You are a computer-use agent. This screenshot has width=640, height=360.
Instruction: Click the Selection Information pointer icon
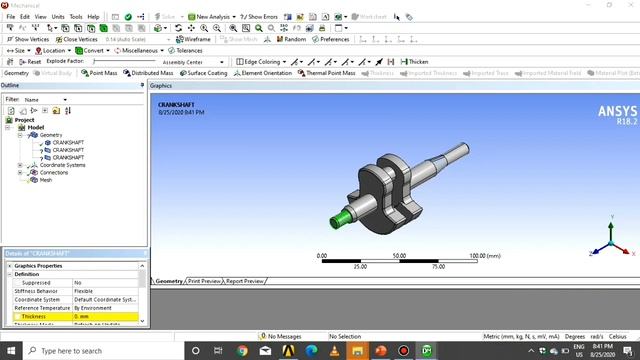click(397, 17)
